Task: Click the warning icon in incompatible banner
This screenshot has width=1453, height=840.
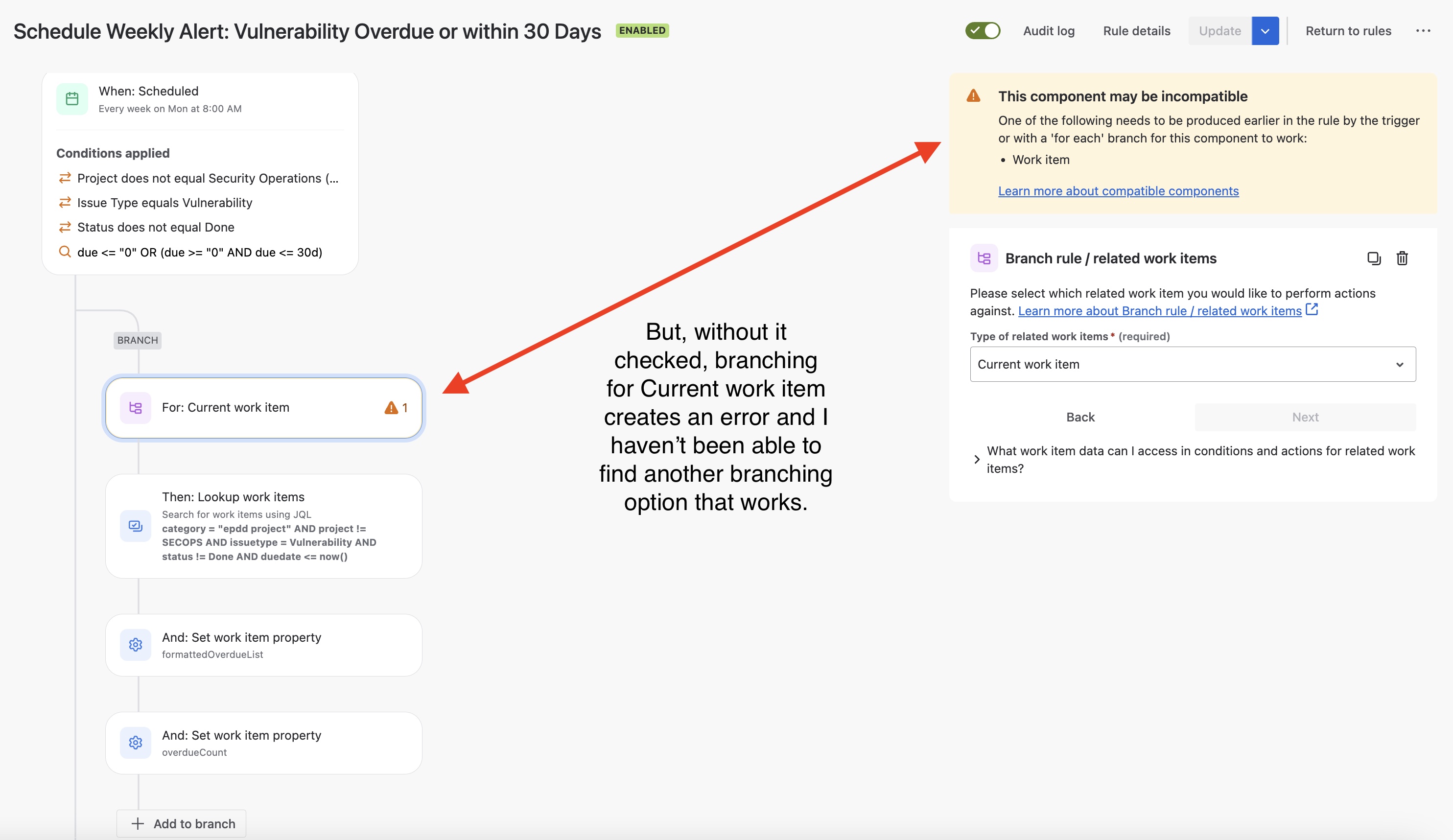Action: [x=973, y=96]
